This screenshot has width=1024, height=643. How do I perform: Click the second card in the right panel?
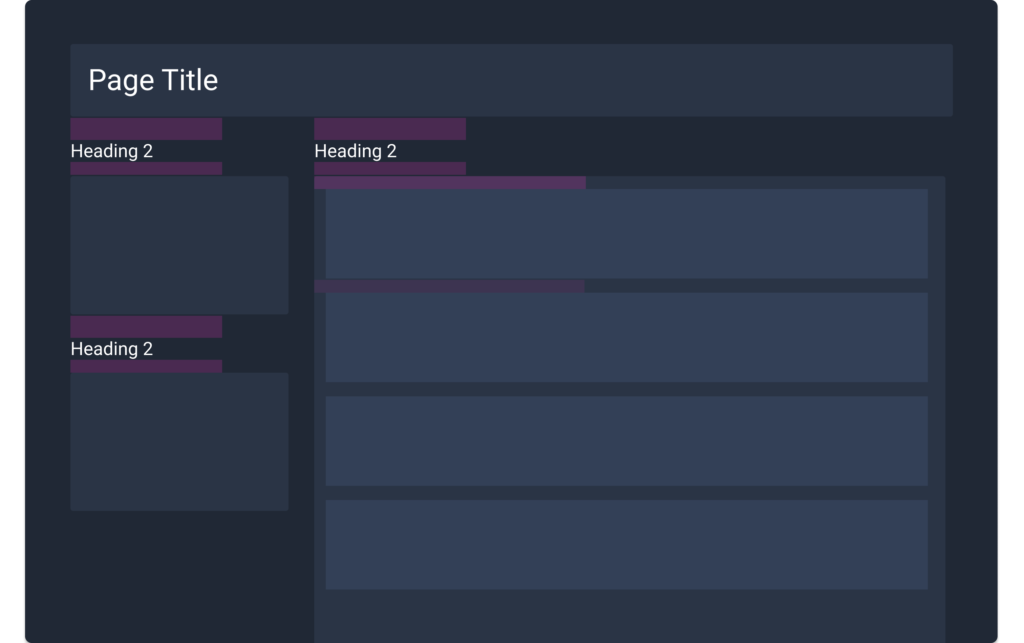(626, 337)
